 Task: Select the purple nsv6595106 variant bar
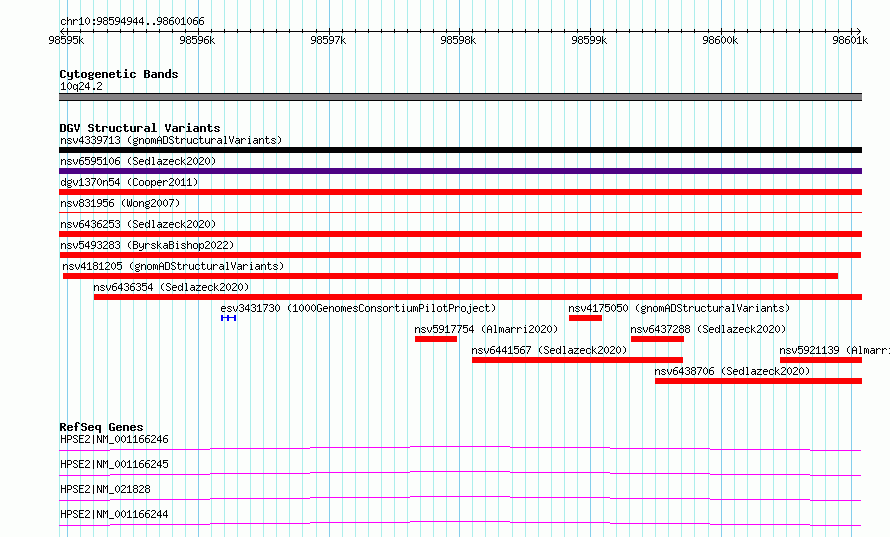(460, 171)
